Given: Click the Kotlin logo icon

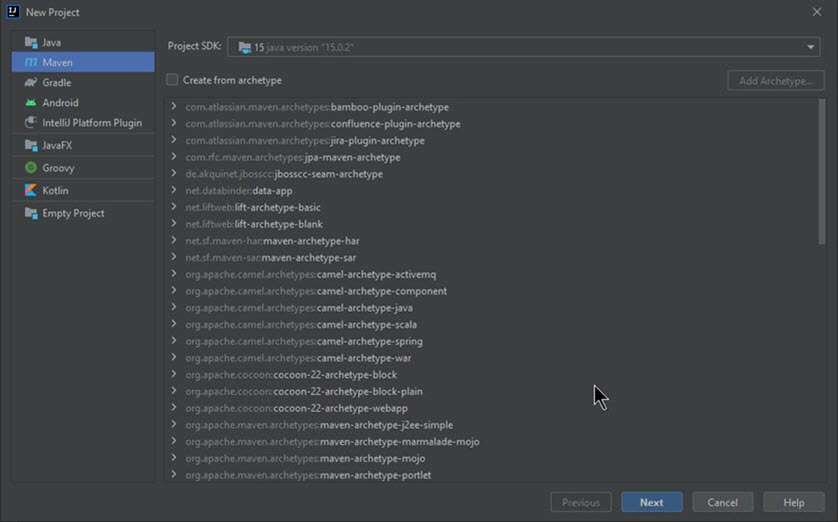Looking at the screenshot, I should (31, 190).
